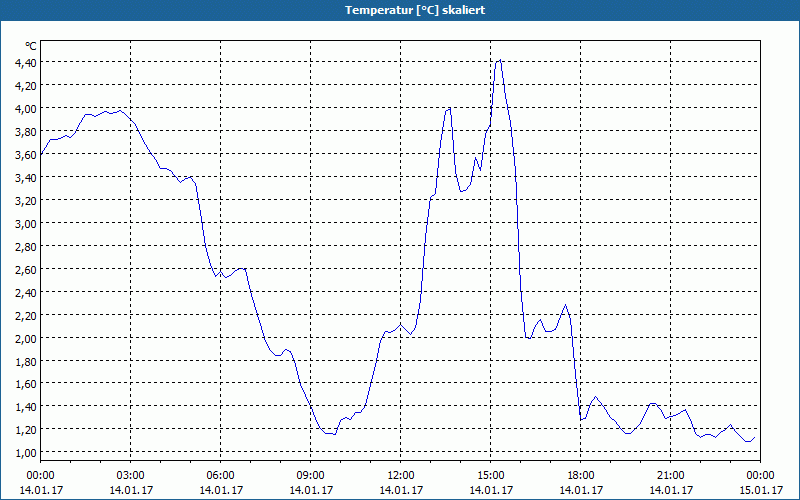Select the 2,80 axis value
This screenshot has height=500, width=800.
pos(27,246)
